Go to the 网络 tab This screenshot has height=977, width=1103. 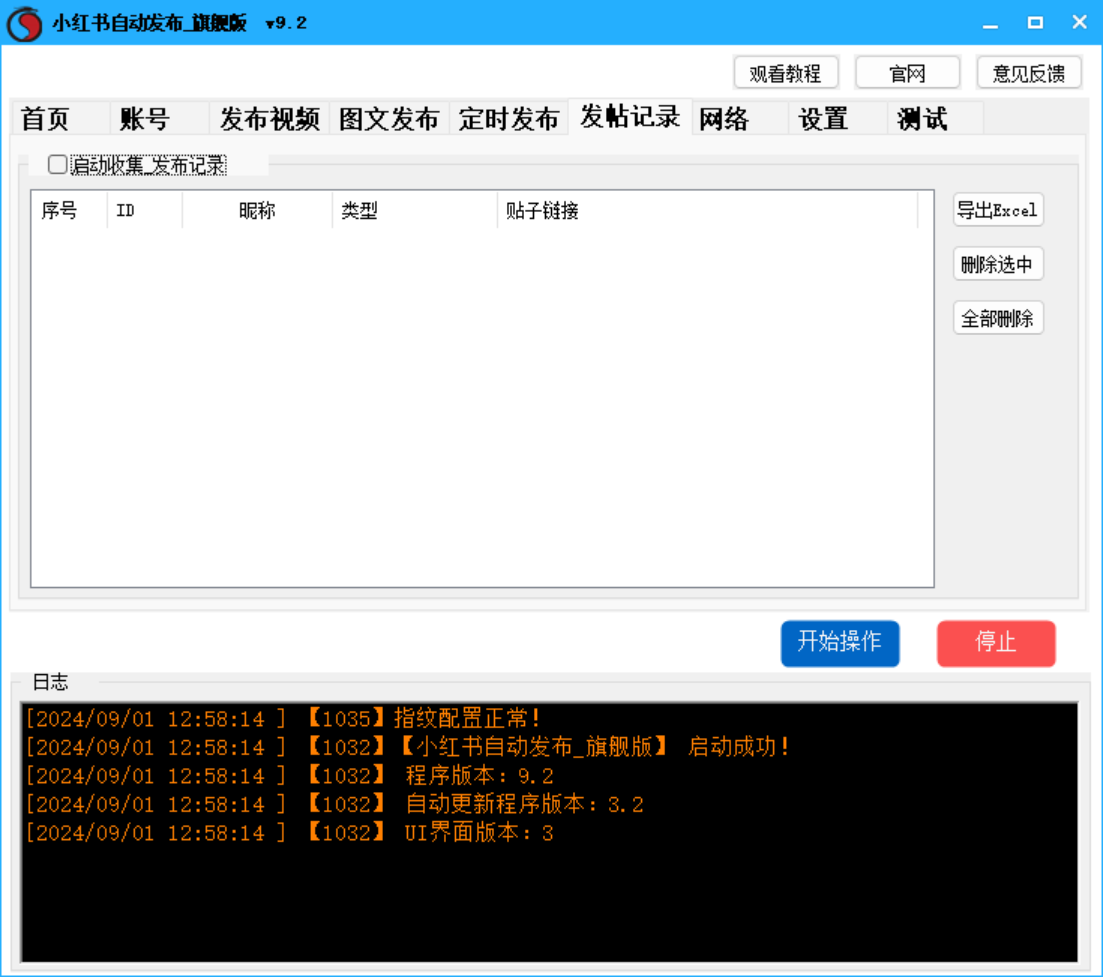tap(740, 118)
